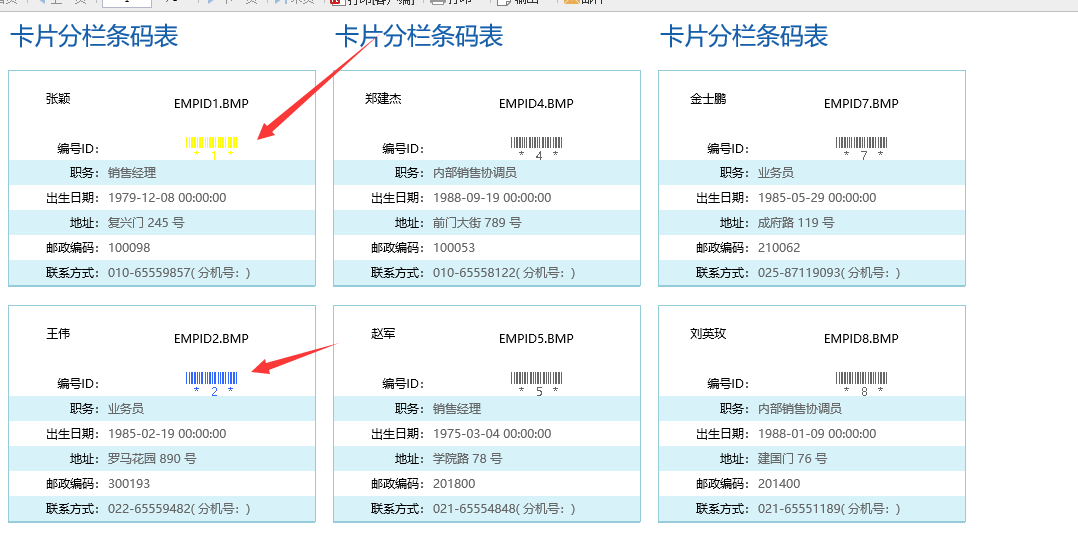Select postal code 201400
The height and width of the screenshot is (541, 1078).
point(780,483)
